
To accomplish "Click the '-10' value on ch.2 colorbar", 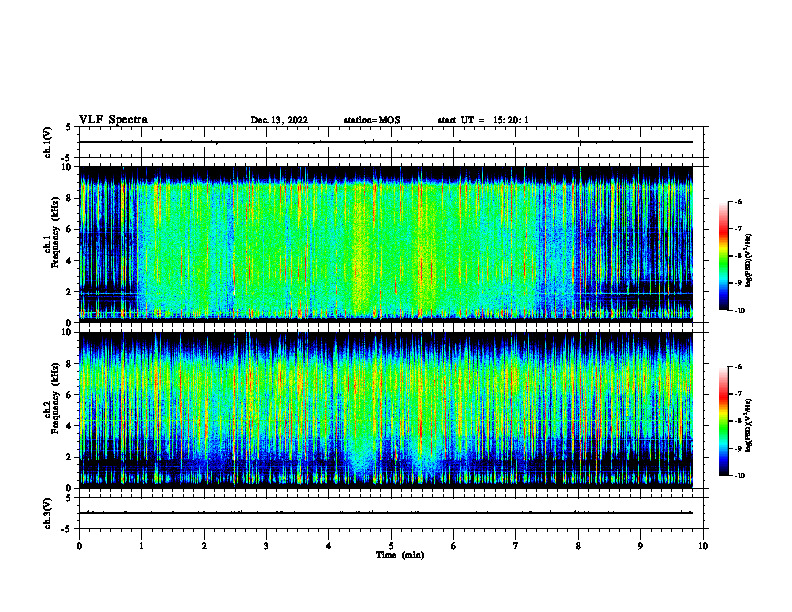I will (x=738, y=475).
